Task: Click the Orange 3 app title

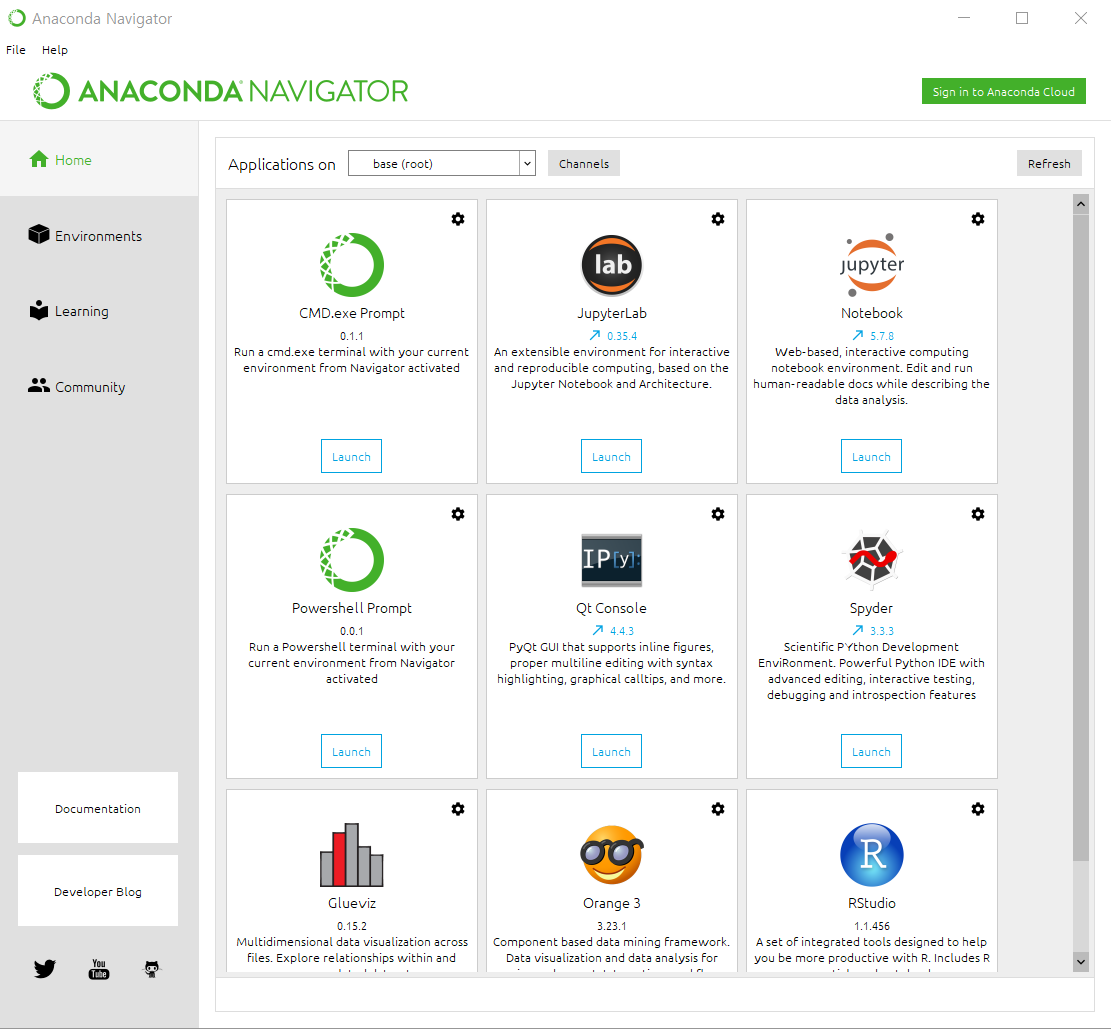Action: click(x=611, y=903)
